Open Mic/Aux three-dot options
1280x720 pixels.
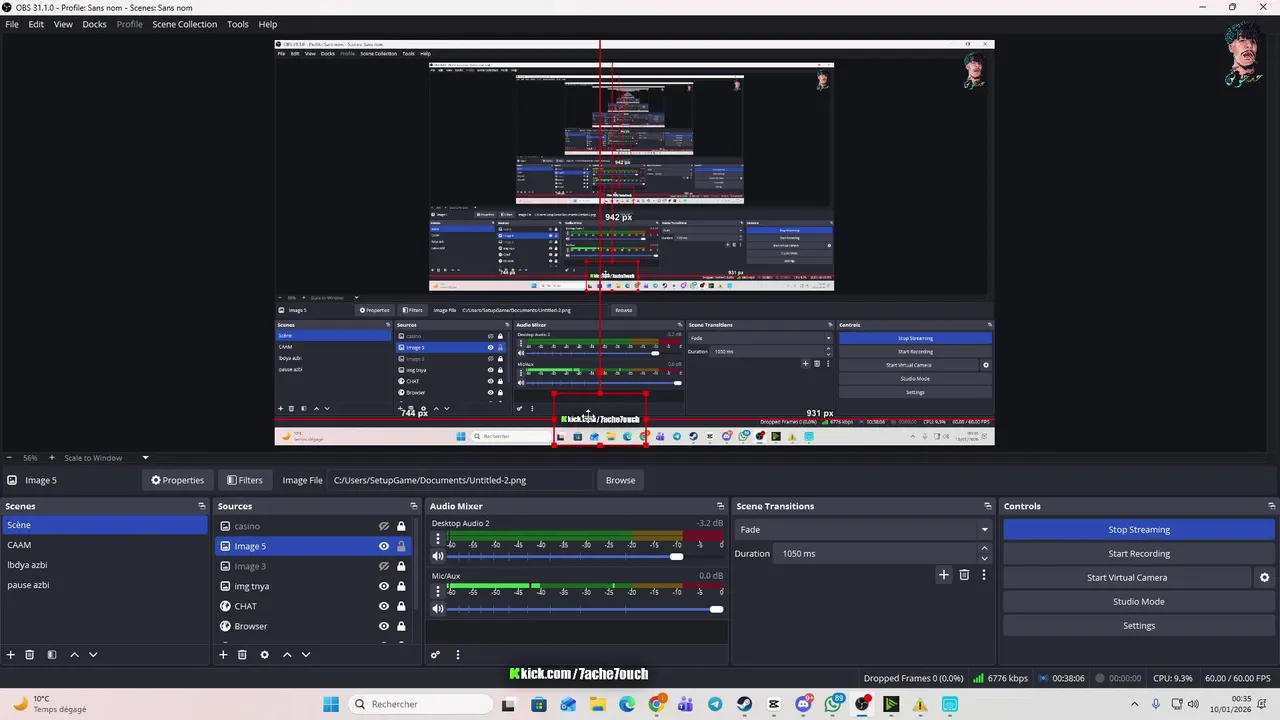(438, 591)
